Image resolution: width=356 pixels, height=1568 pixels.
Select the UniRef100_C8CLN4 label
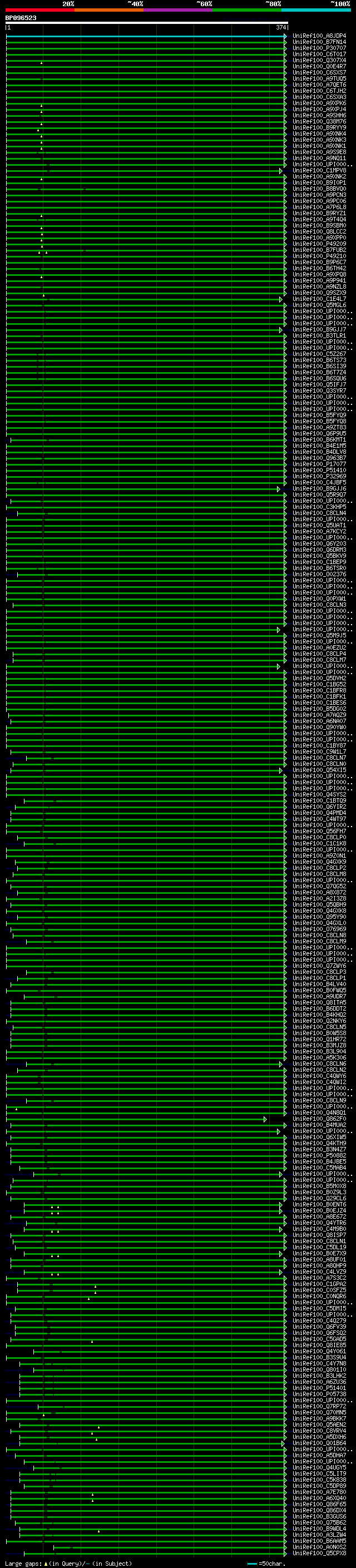coord(319,513)
